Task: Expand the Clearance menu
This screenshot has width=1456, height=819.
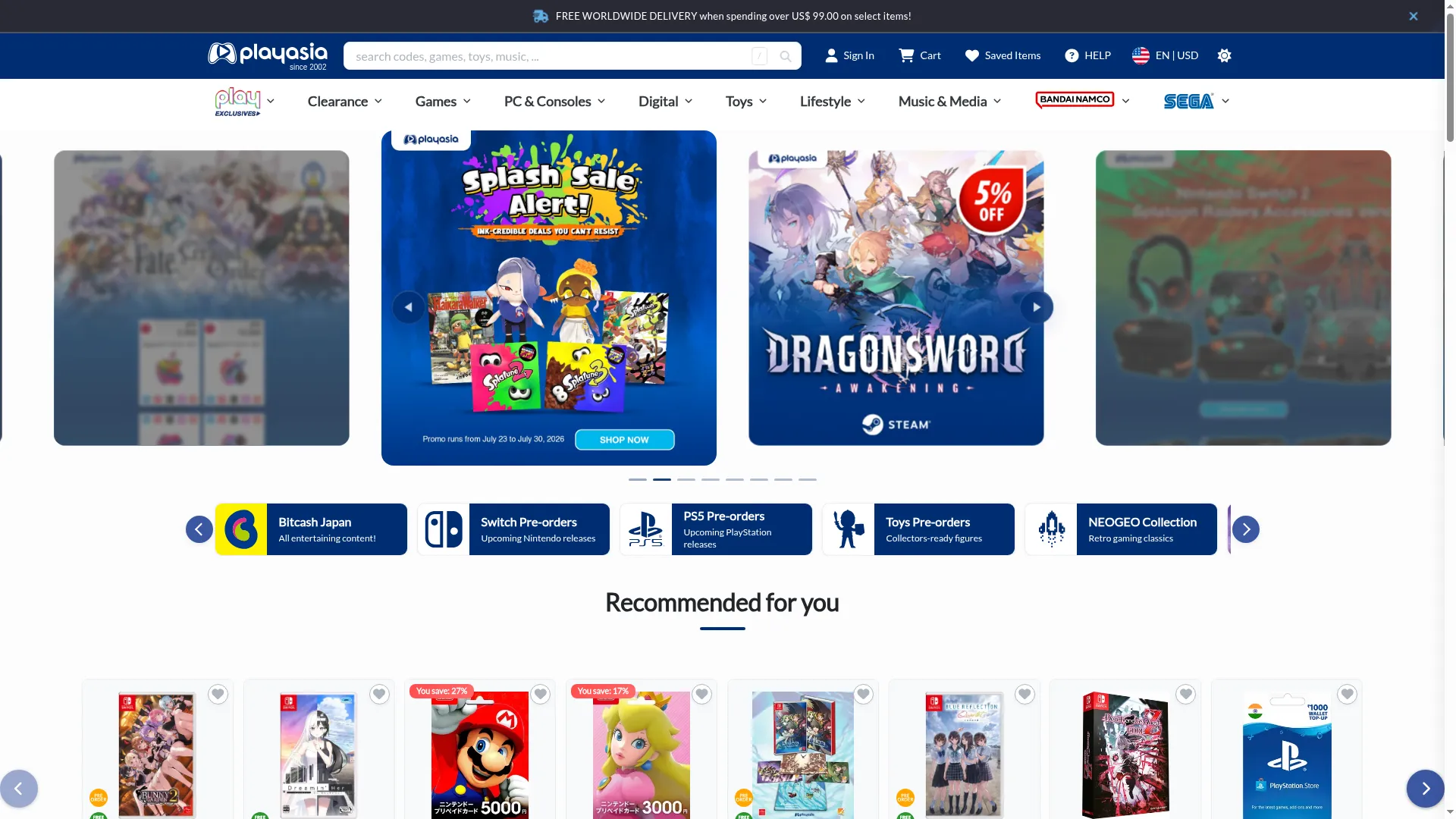Action: (x=344, y=102)
